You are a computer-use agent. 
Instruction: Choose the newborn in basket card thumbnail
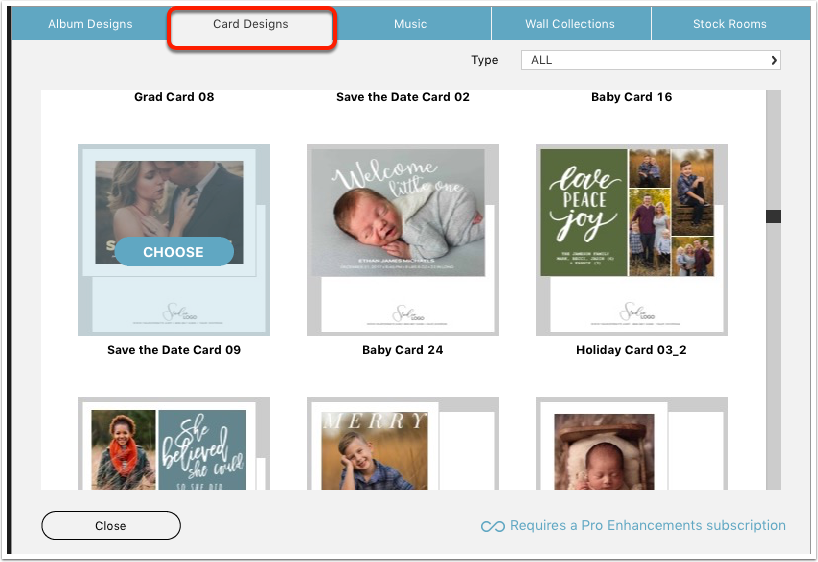click(632, 444)
